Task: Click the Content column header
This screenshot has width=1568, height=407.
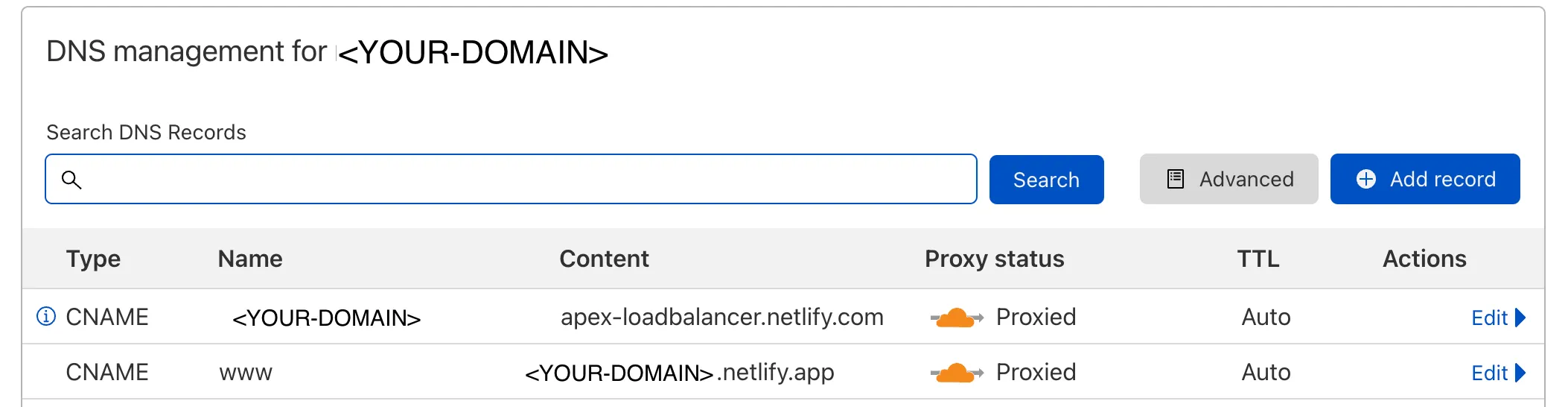Action: (604, 259)
